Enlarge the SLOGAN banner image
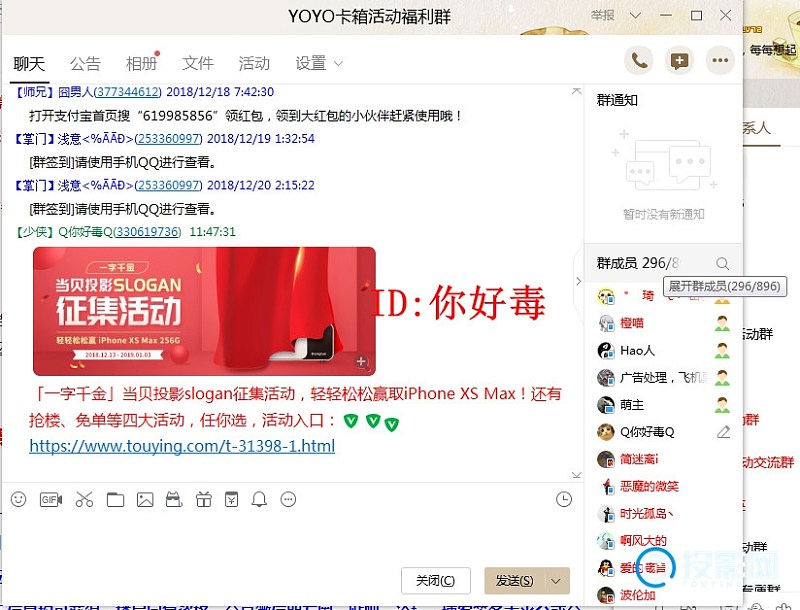The width and height of the screenshot is (800, 610). pyautogui.click(x=361, y=362)
